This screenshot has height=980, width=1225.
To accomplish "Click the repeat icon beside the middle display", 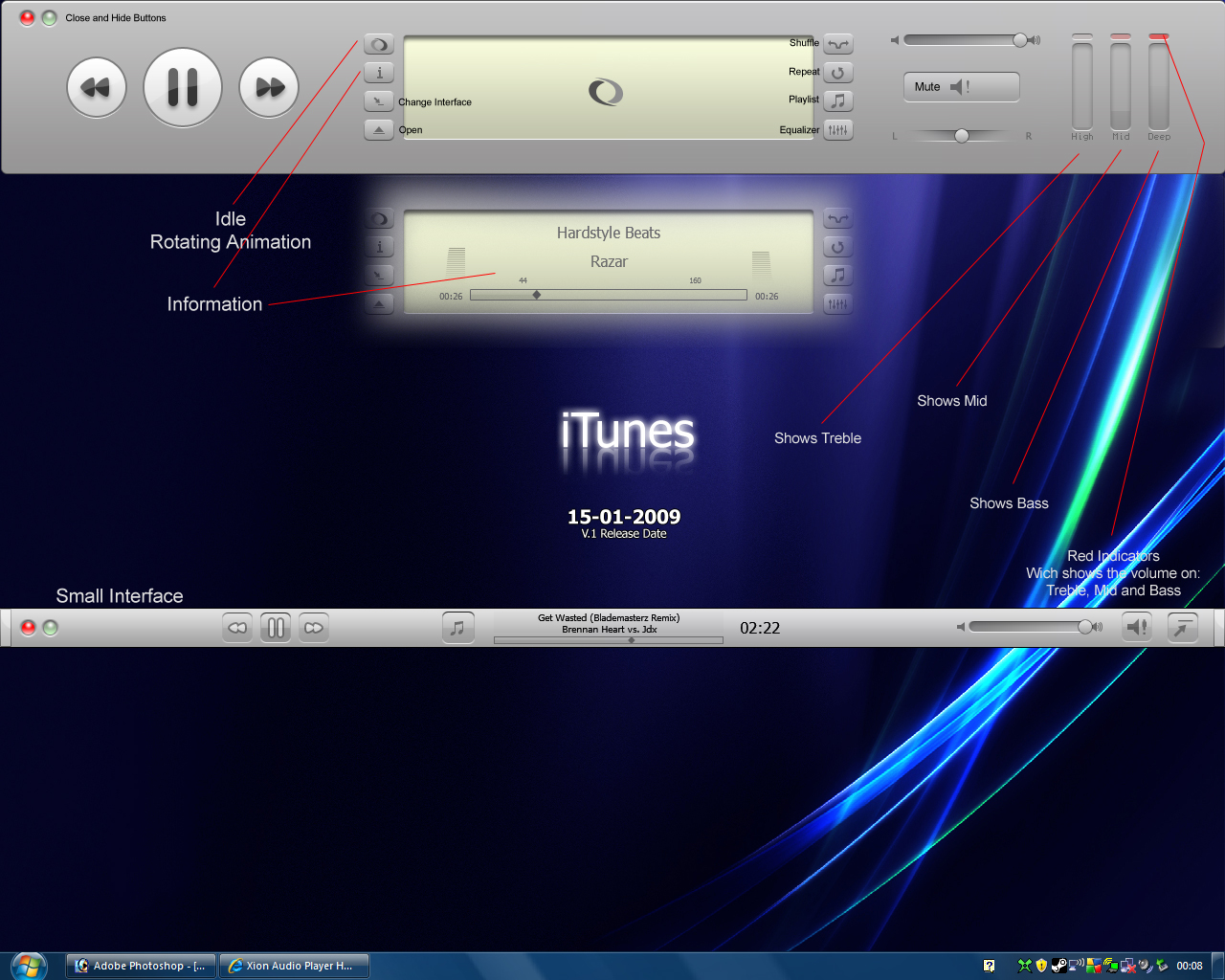I will [x=838, y=247].
